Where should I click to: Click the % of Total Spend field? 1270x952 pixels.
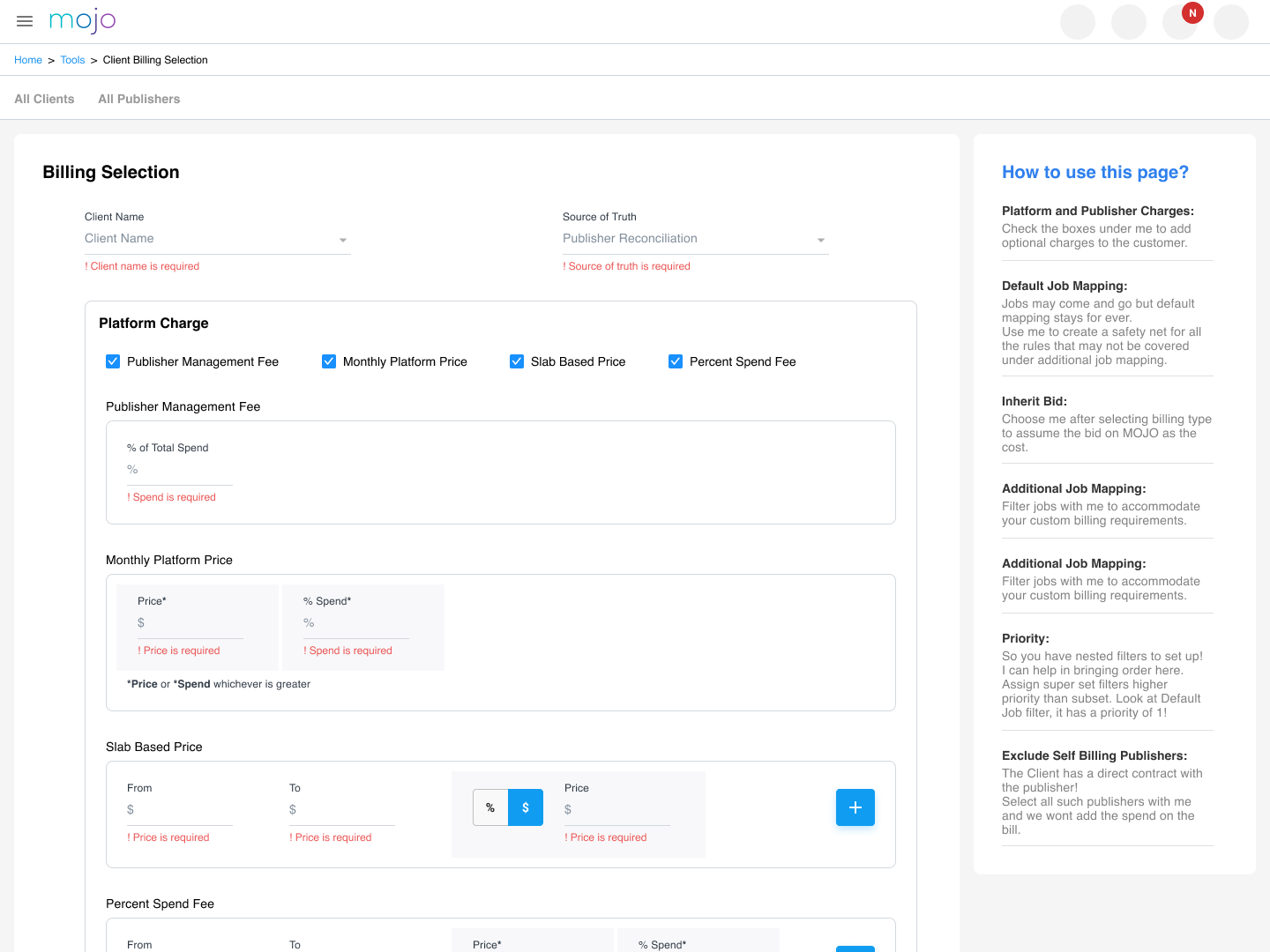(x=180, y=470)
